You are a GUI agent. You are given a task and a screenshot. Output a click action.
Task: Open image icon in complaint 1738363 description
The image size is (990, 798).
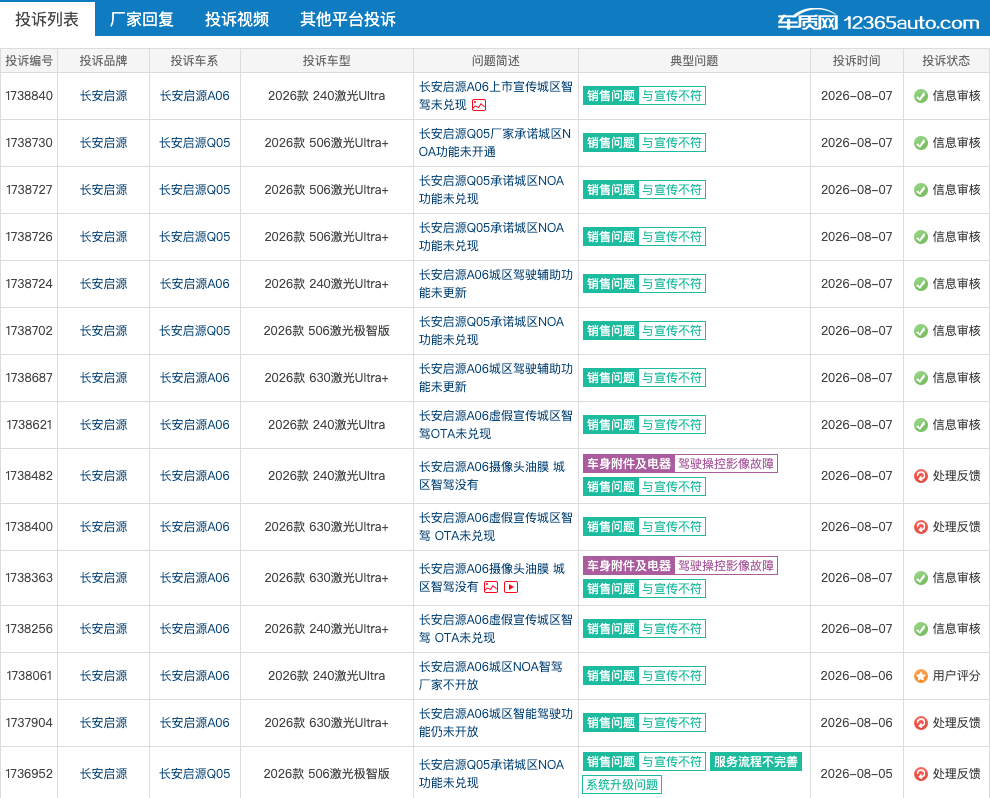click(x=491, y=587)
